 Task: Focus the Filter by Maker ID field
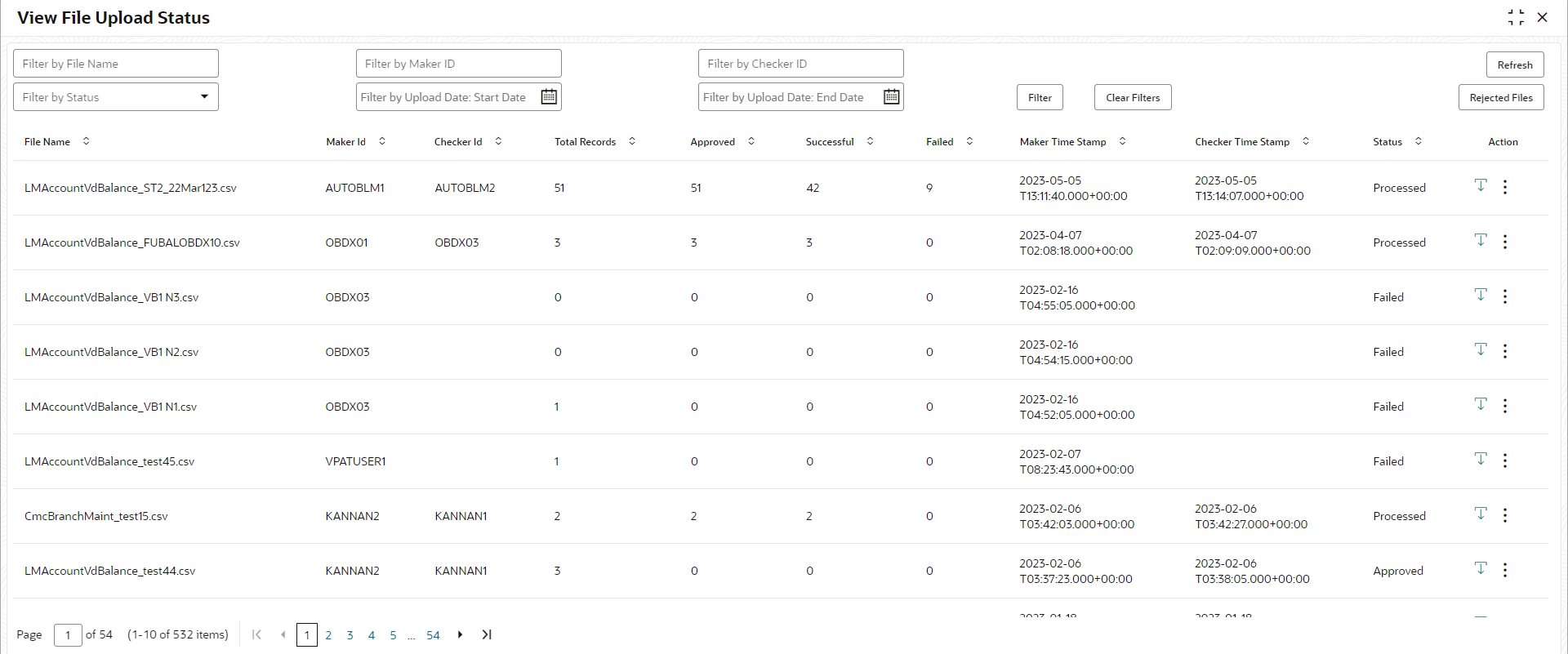(x=459, y=64)
